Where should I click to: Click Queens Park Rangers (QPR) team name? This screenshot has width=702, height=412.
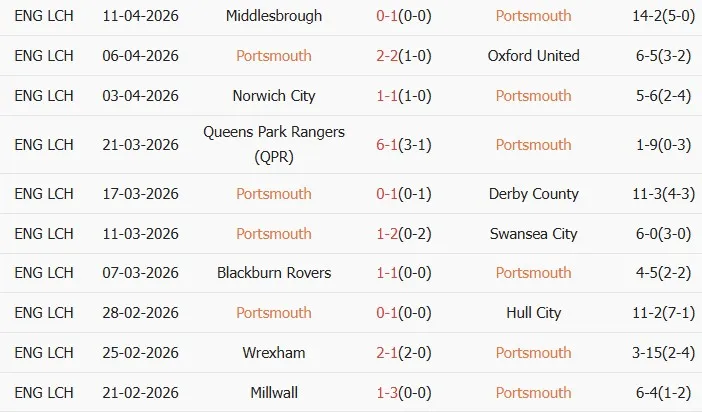pos(274,144)
